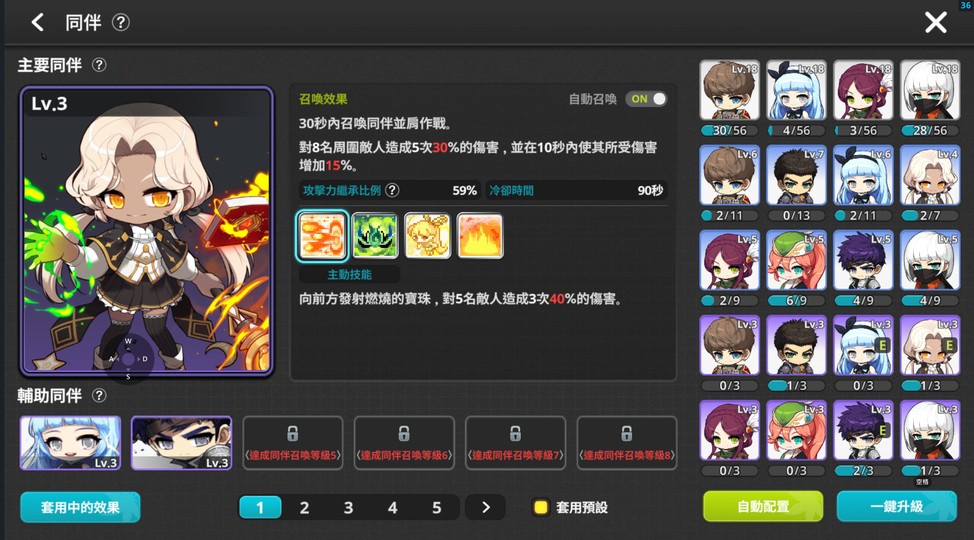Open the 套用中的效果 panel

pos(80,507)
